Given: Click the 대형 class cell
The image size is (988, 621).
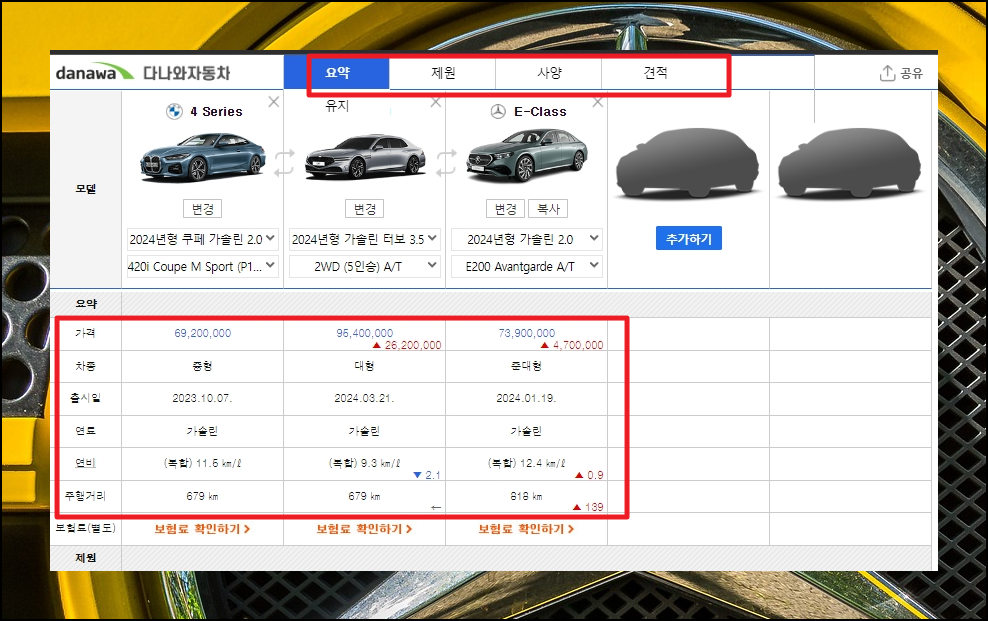Looking at the screenshot, I should (364, 366).
